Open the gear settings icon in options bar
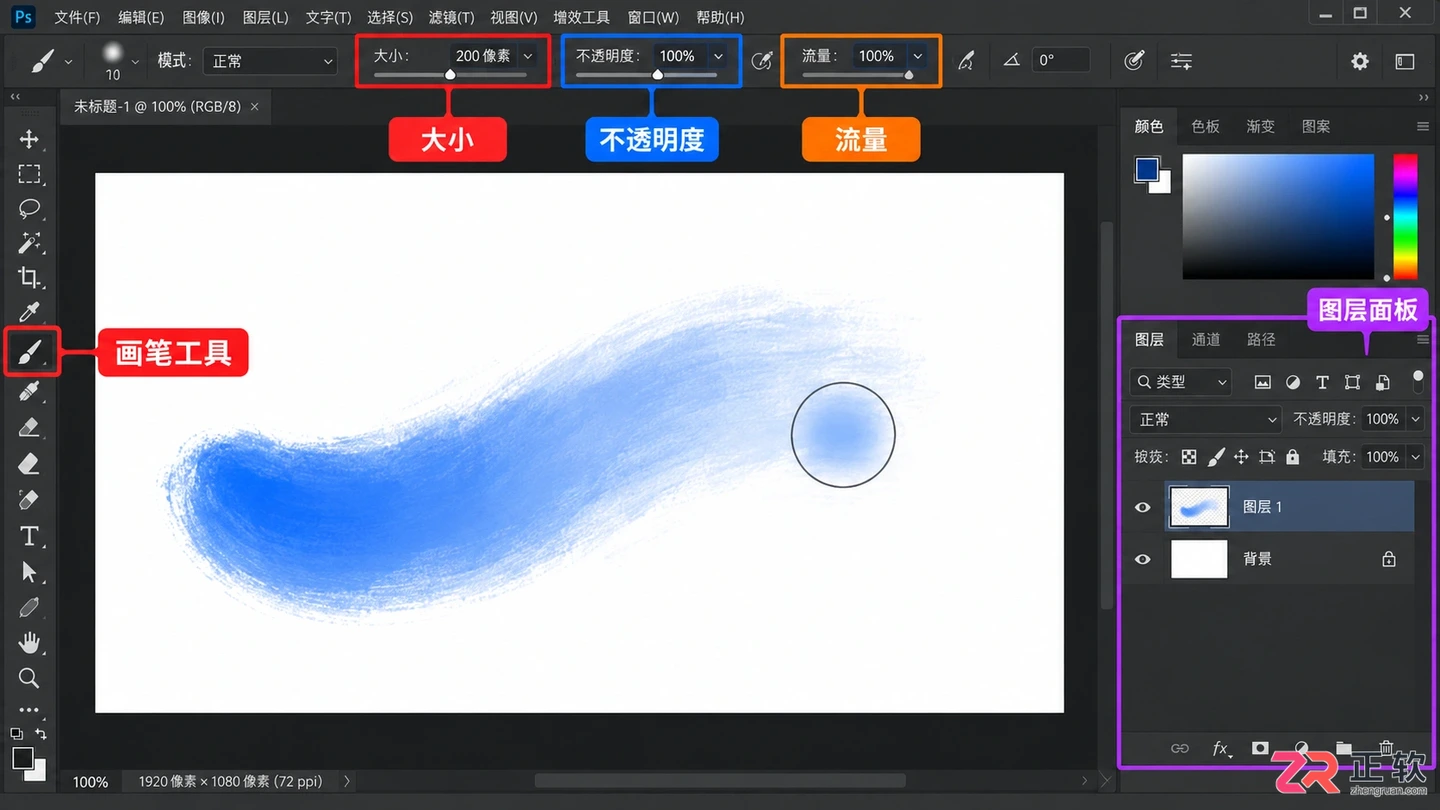1440x810 pixels. 1360,61
